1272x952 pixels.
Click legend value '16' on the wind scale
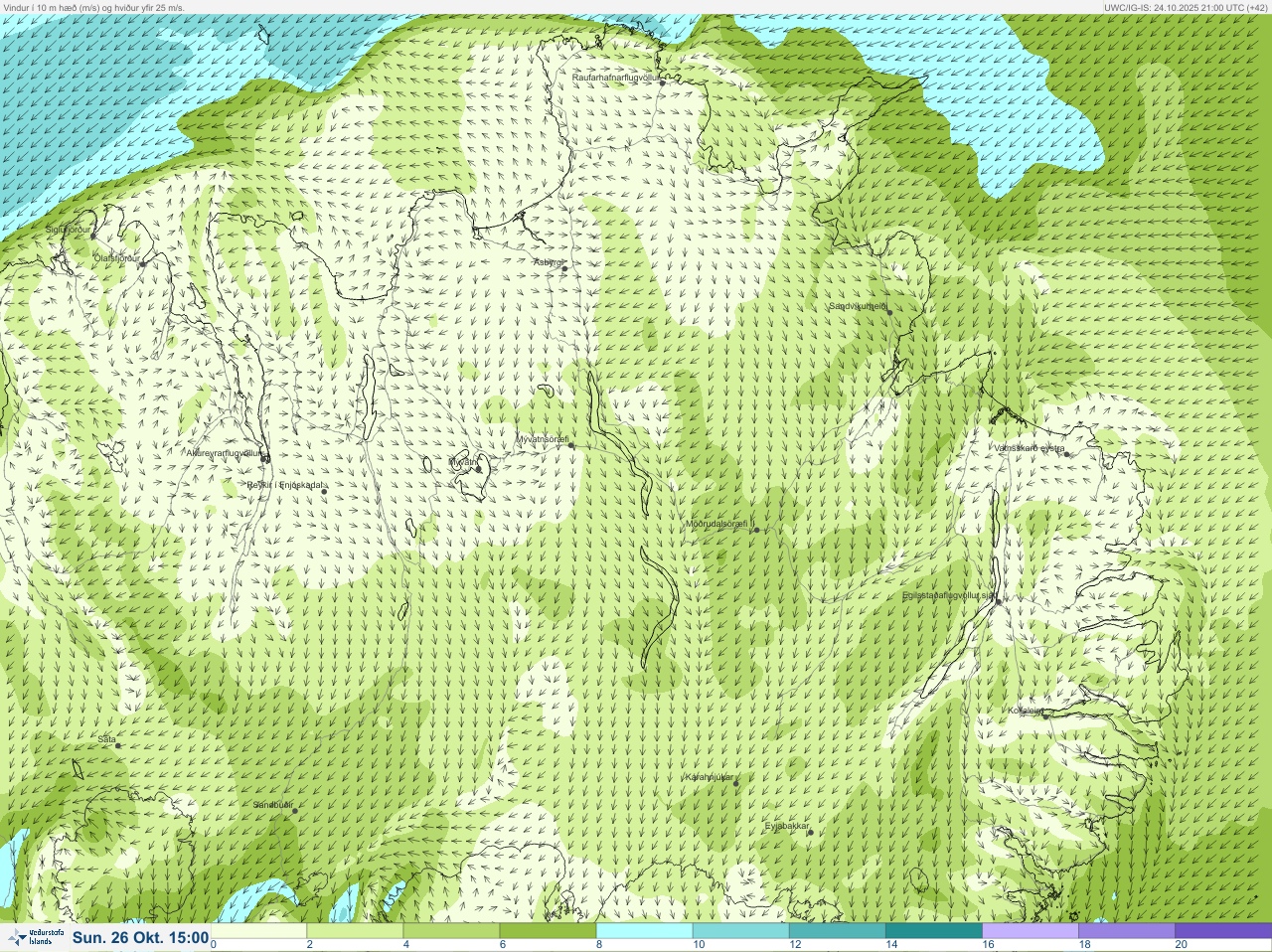click(988, 945)
